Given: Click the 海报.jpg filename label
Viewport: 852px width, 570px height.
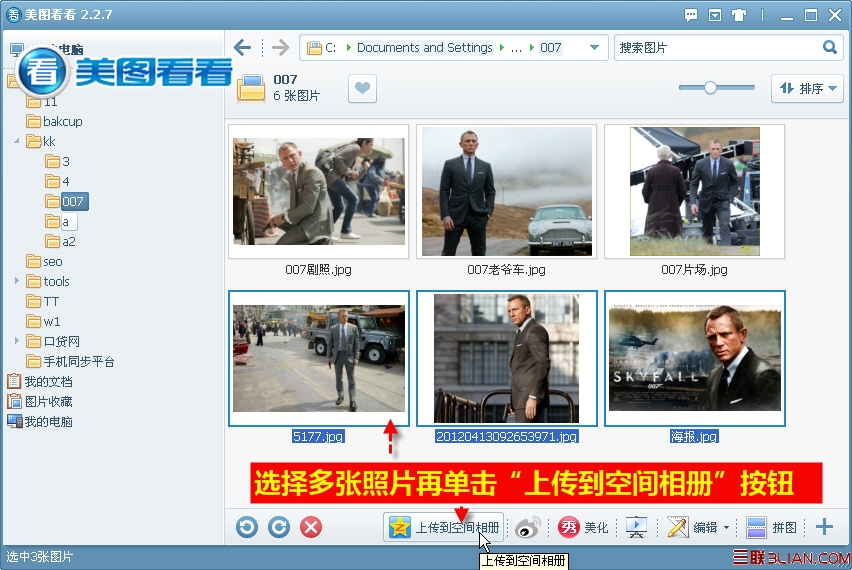Looking at the screenshot, I should point(694,436).
